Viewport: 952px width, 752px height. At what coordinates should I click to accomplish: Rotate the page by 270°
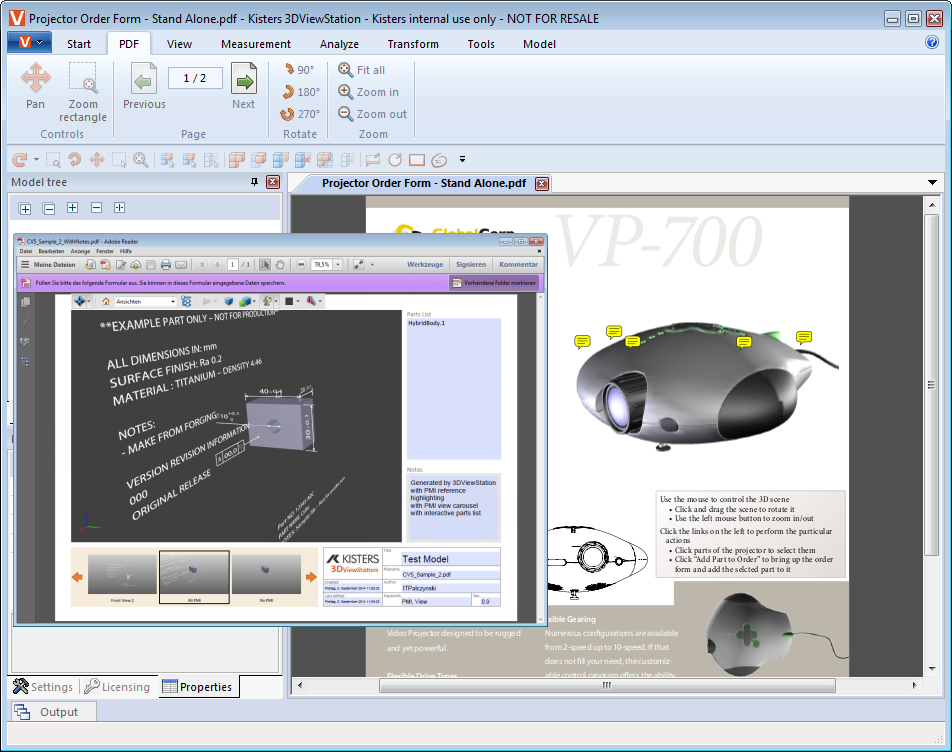tap(298, 114)
